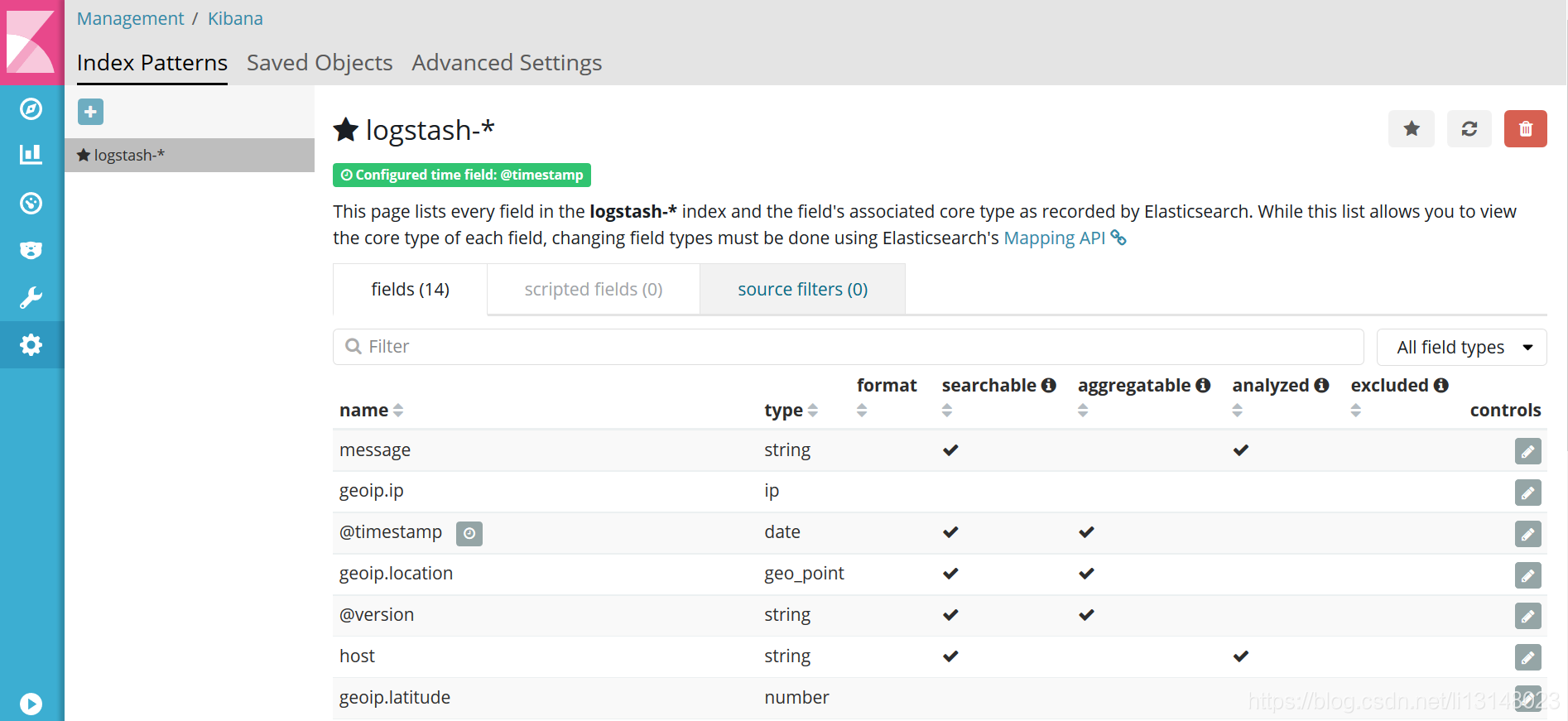Click the geoip.ip field name
Screen dimensions: 1568x721
[372, 491]
